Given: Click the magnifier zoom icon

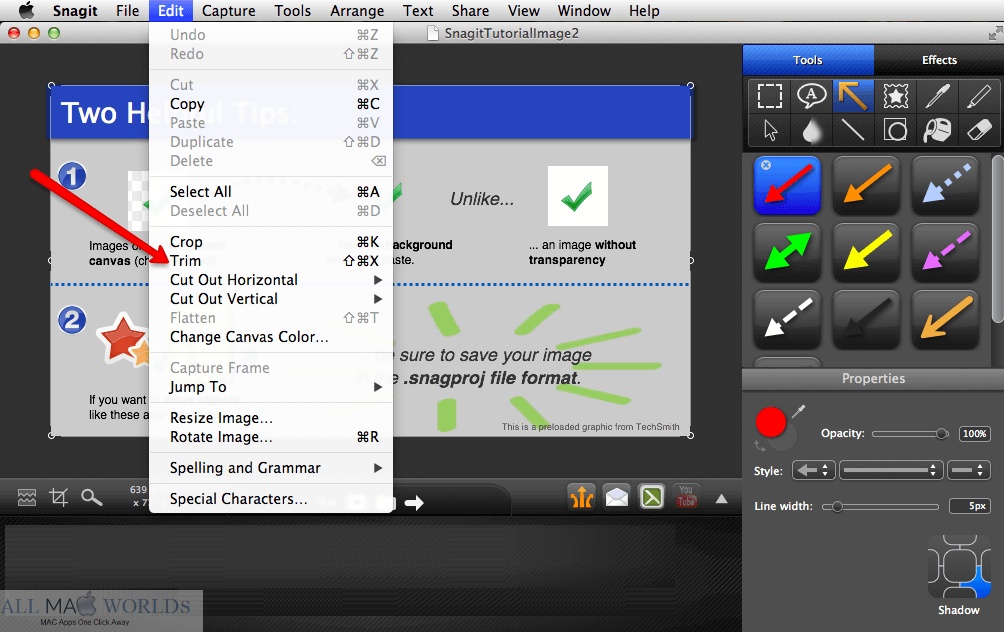Looking at the screenshot, I should coord(92,498).
